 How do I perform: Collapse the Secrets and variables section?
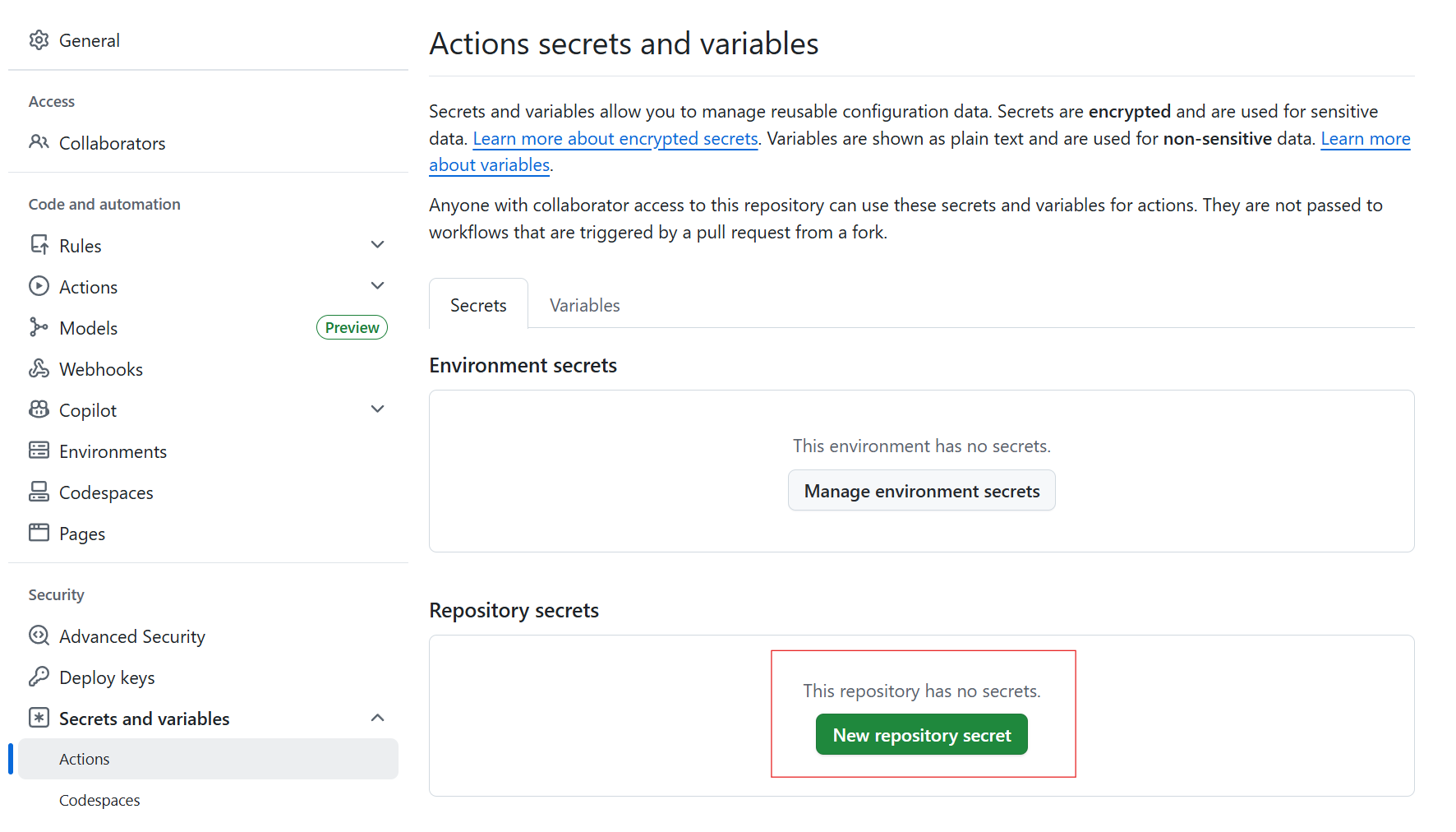tap(377, 718)
